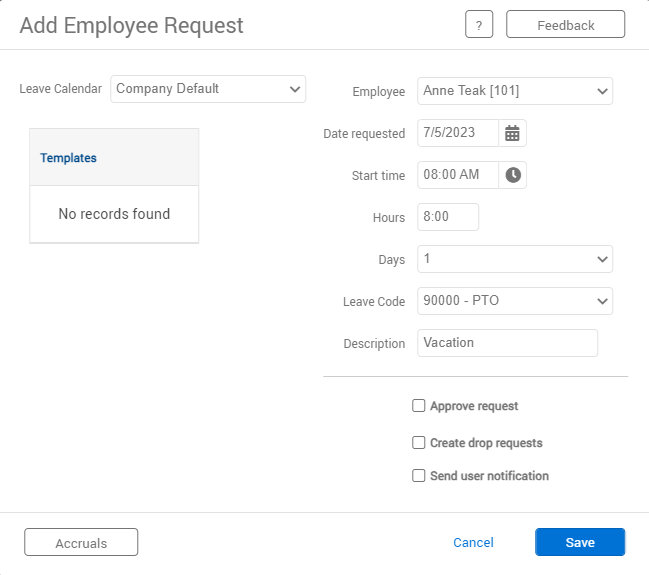Cancel the employee request

(473, 542)
